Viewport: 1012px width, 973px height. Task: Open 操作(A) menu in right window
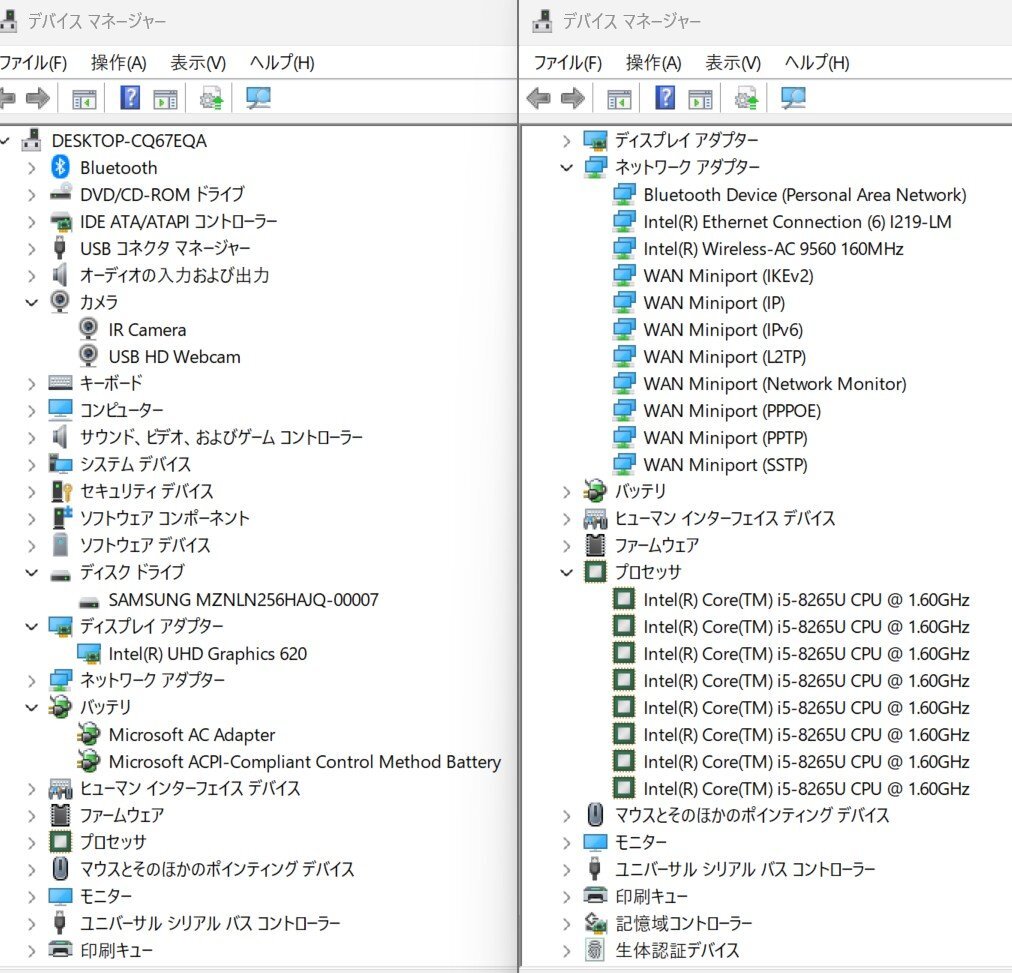pyautogui.click(x=654, y=63)
